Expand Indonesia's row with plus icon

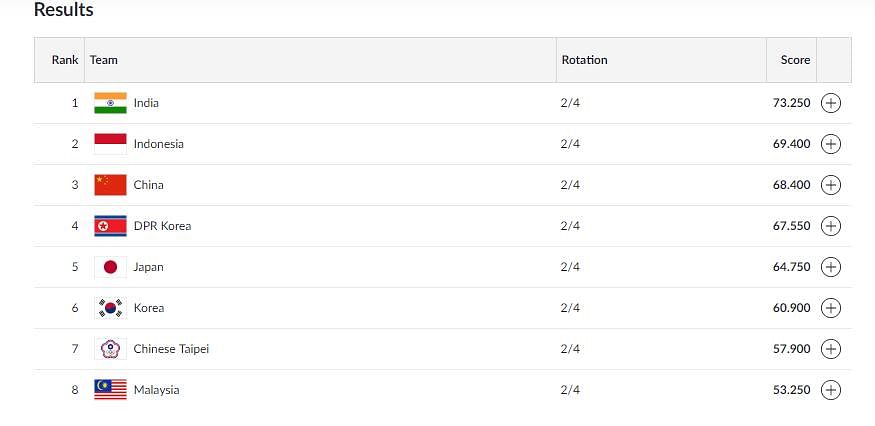(x=830, y=144)
